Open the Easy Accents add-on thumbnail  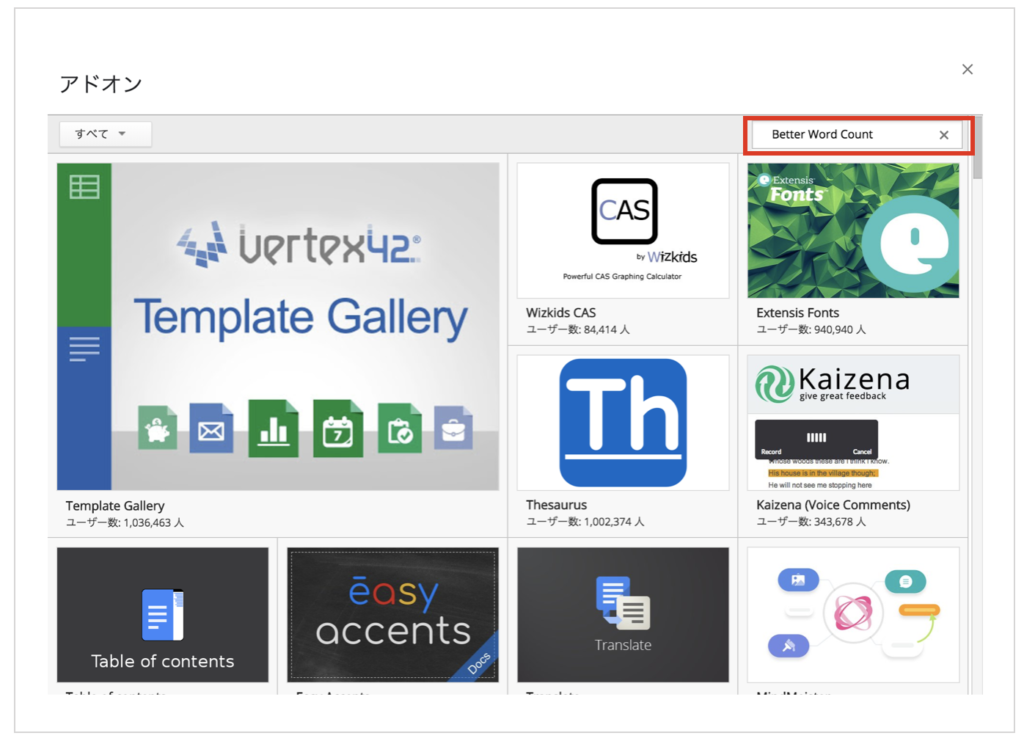pos(392,615)
